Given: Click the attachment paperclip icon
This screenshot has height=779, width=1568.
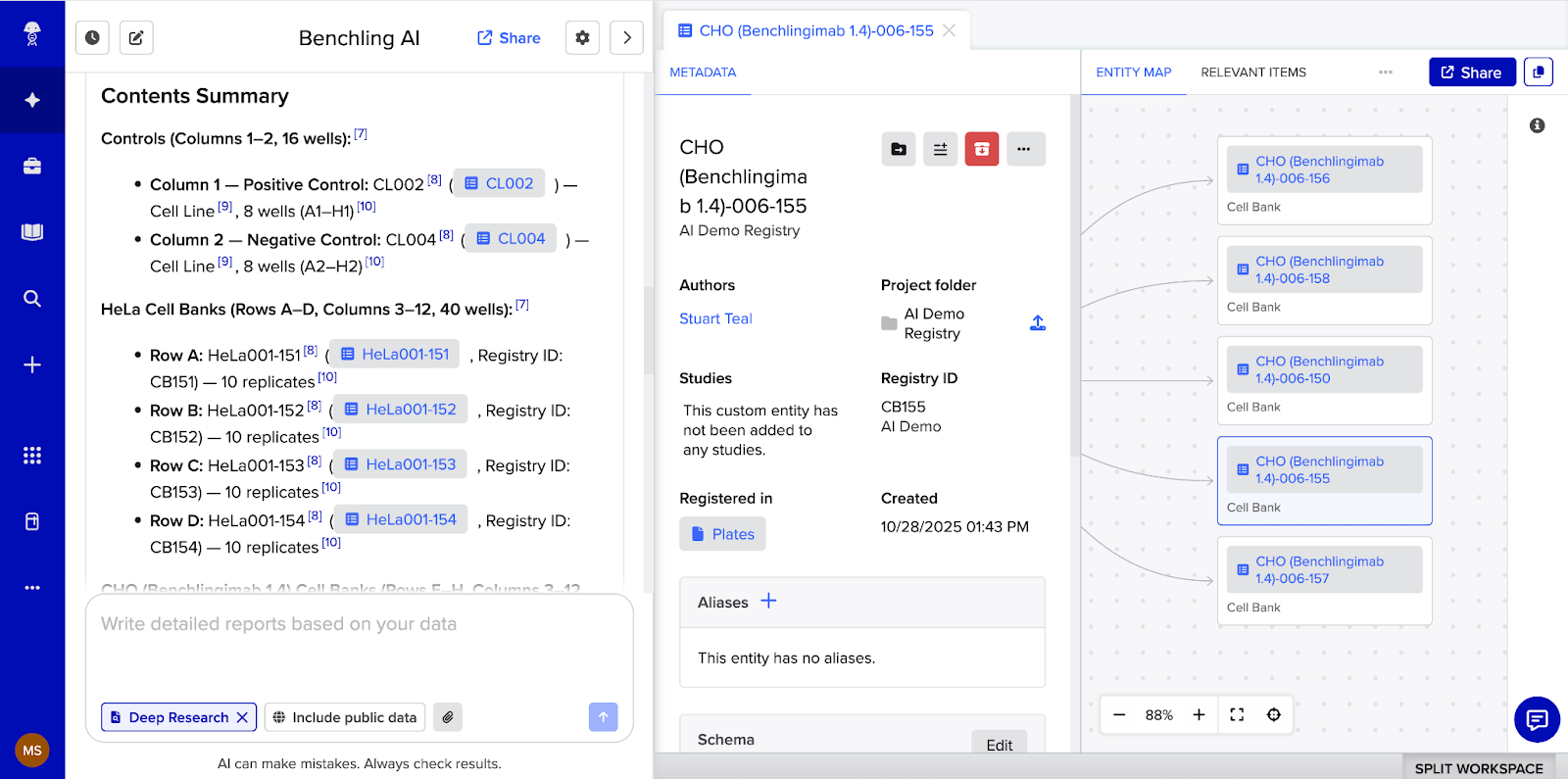Looking at the screenshot, I should click(x=448, y=717).
